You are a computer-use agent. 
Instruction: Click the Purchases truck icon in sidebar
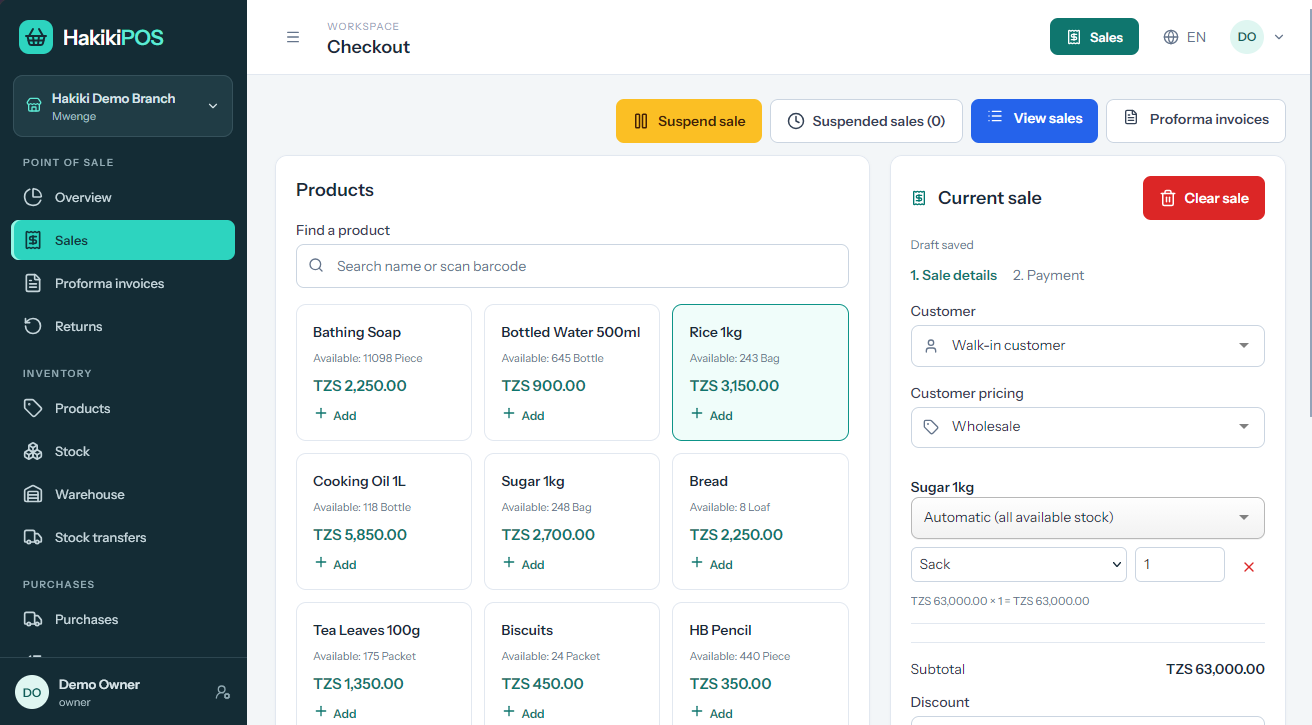coord(33,619)
